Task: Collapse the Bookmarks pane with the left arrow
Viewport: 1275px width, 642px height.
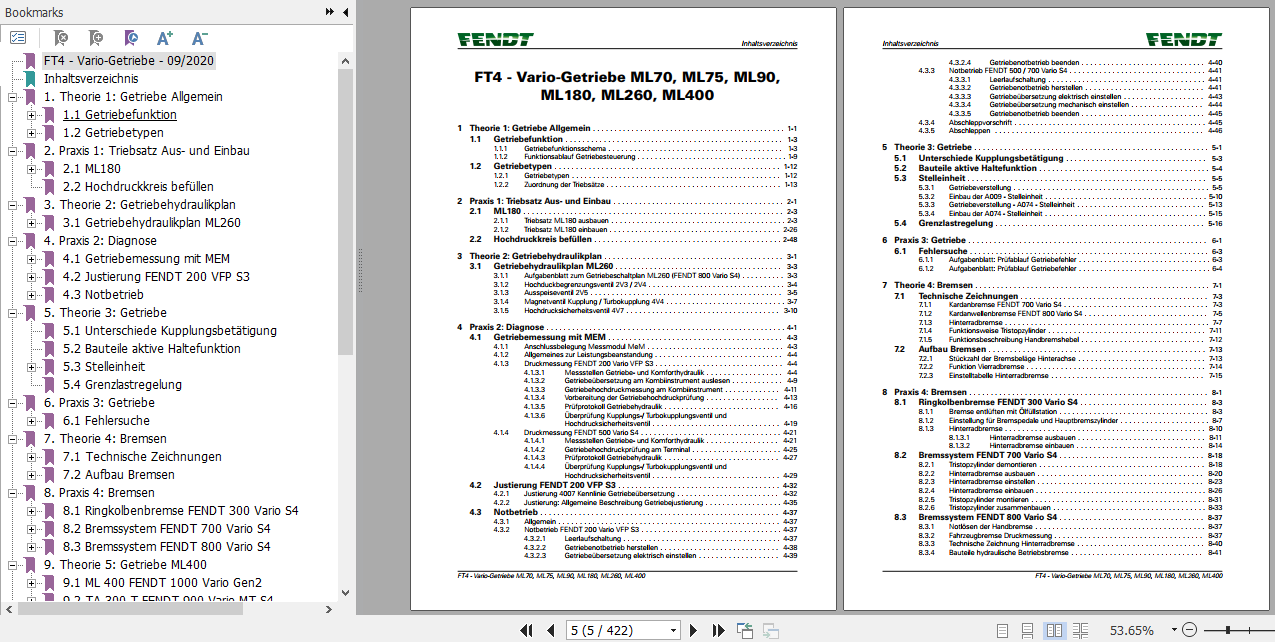Action: (345, 12)
